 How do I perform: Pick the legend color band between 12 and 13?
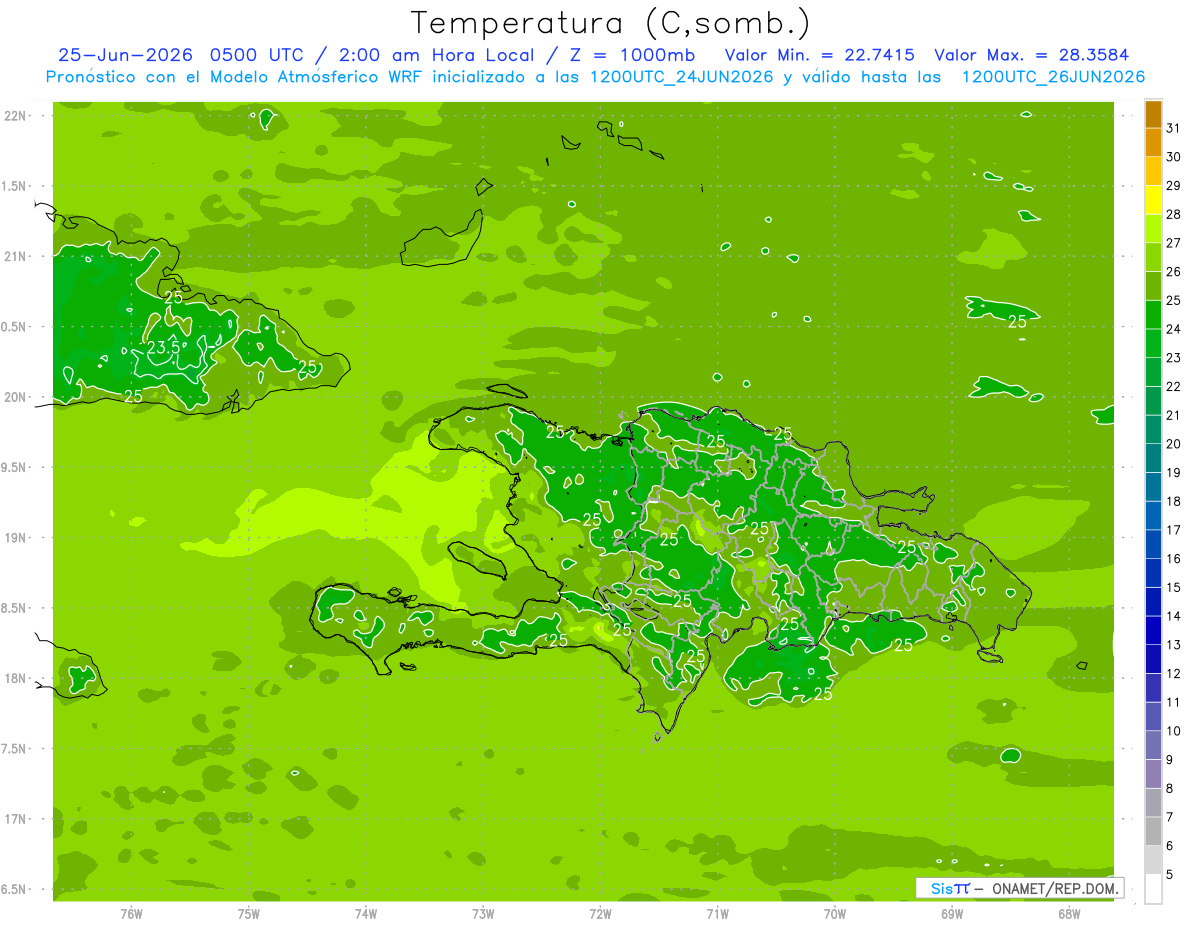click(1153, 659)
